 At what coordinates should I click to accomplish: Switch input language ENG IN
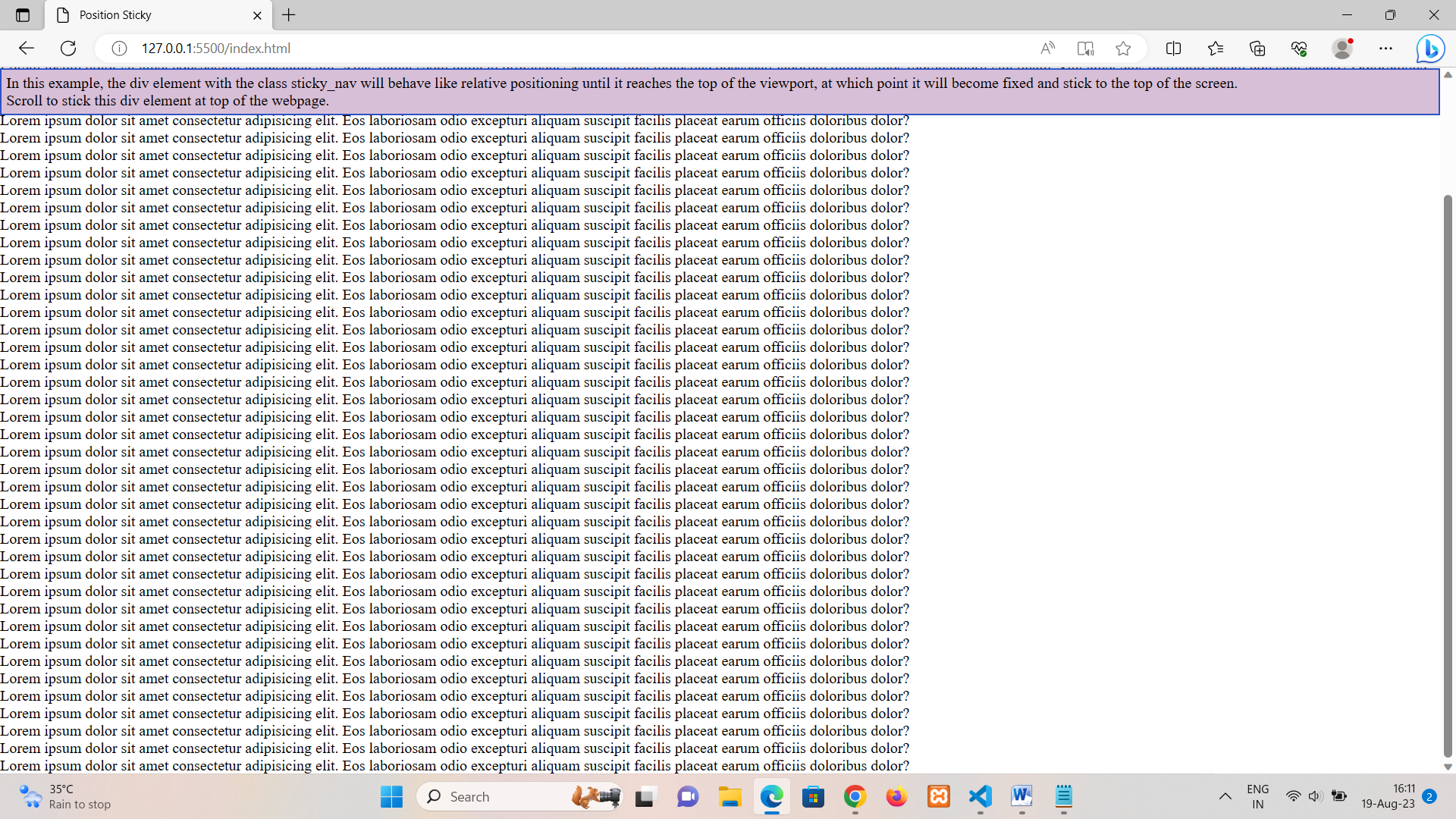coord(1257,797)
